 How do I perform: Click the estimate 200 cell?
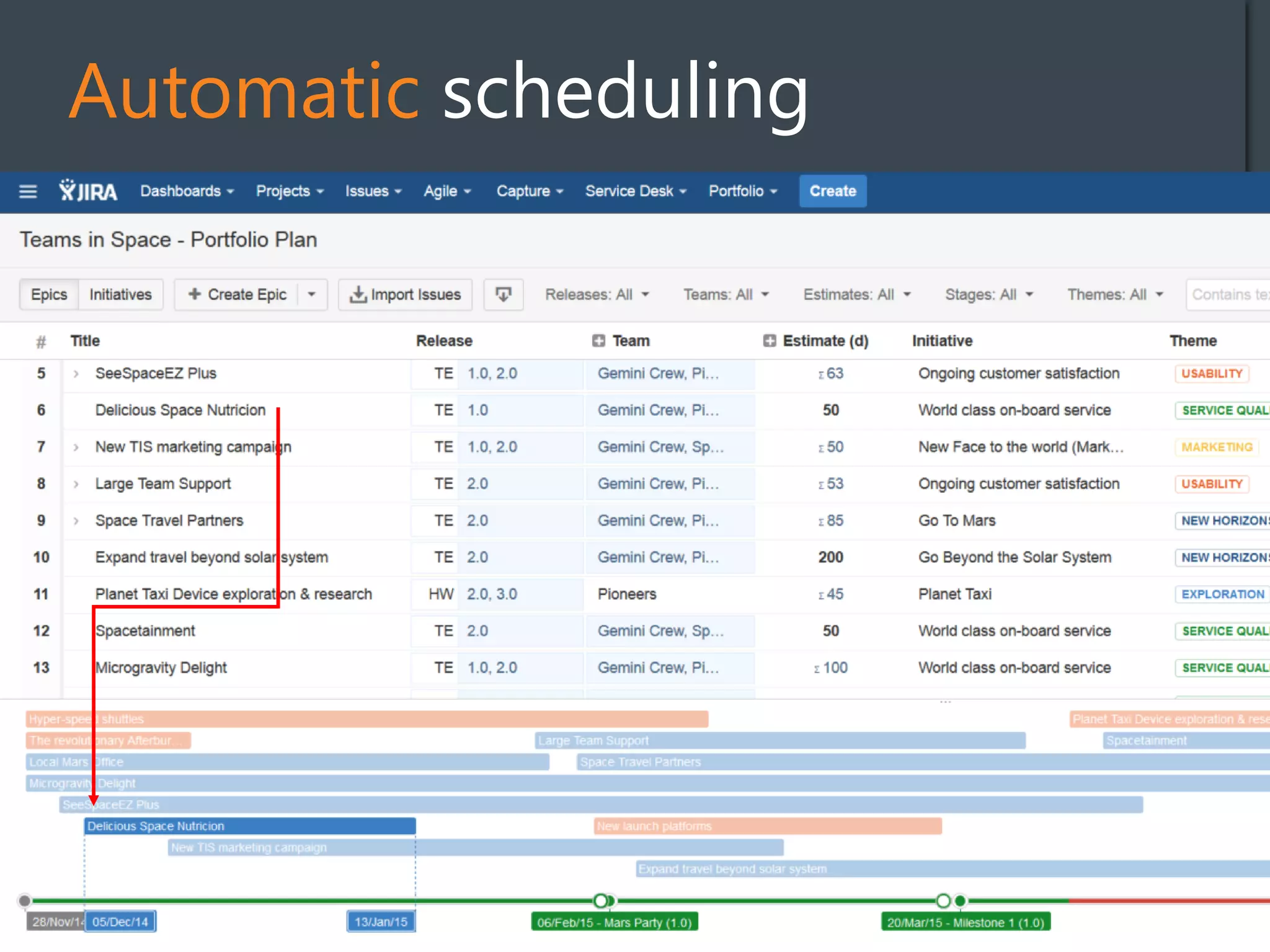830,557
